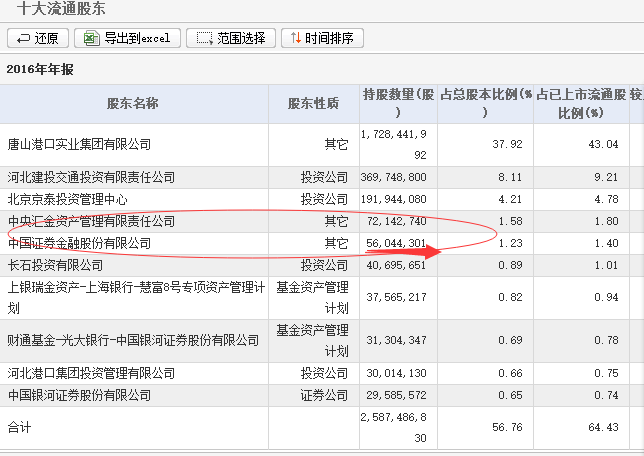Select 中央汇金资产管理有限责任公司 in the list
The width and height of the screenshot is (644, 456).
click(x=91, y=221)
